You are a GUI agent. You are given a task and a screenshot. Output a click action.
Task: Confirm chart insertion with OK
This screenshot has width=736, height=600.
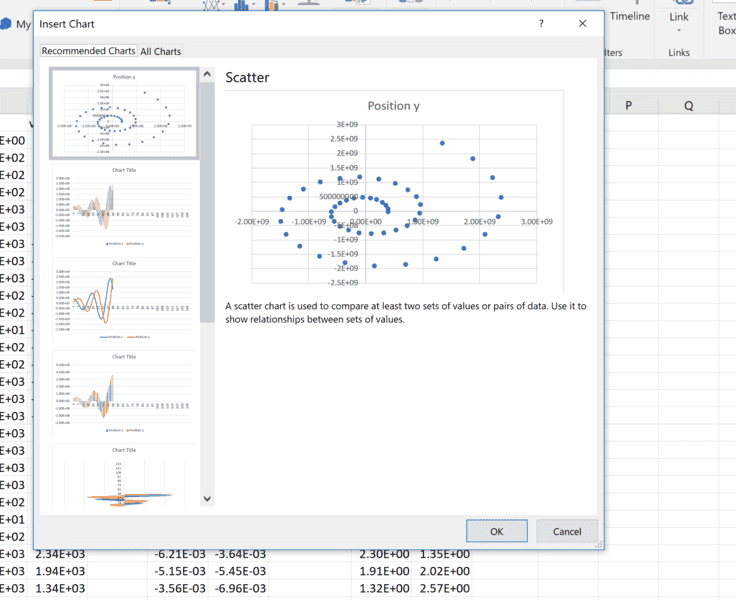pos(496,531)
